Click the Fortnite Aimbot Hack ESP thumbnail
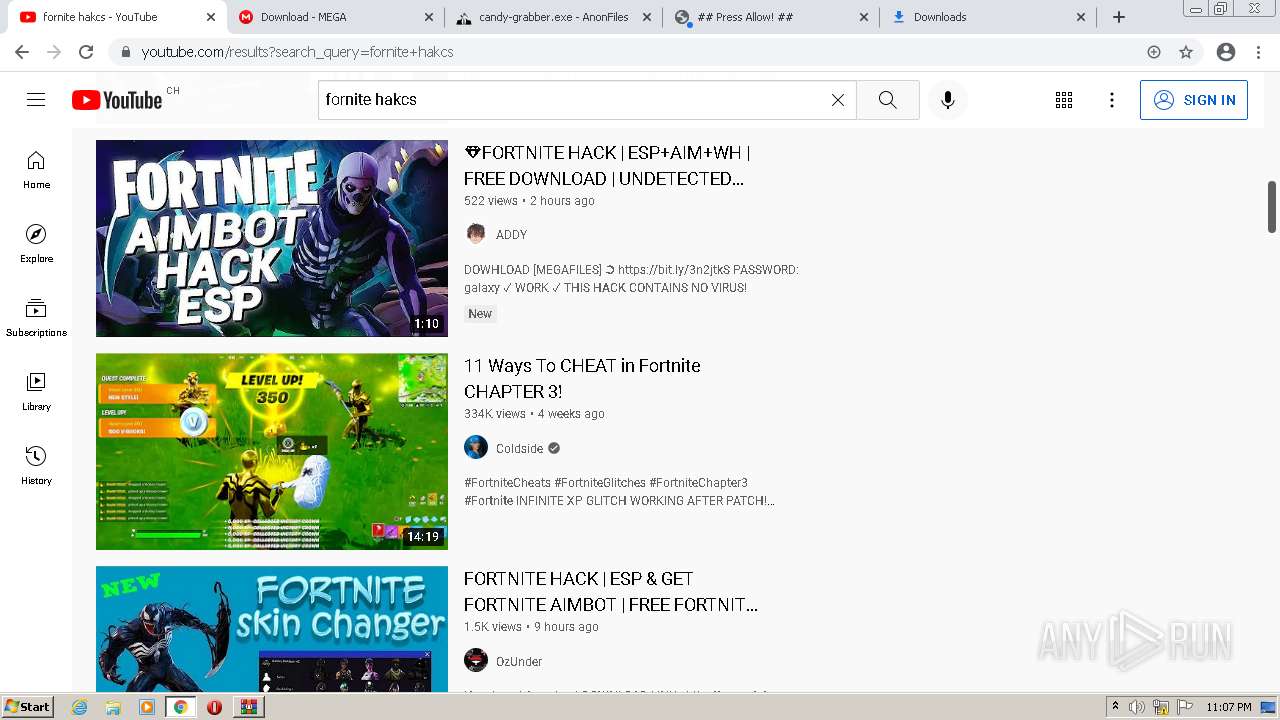 point(272,238)
